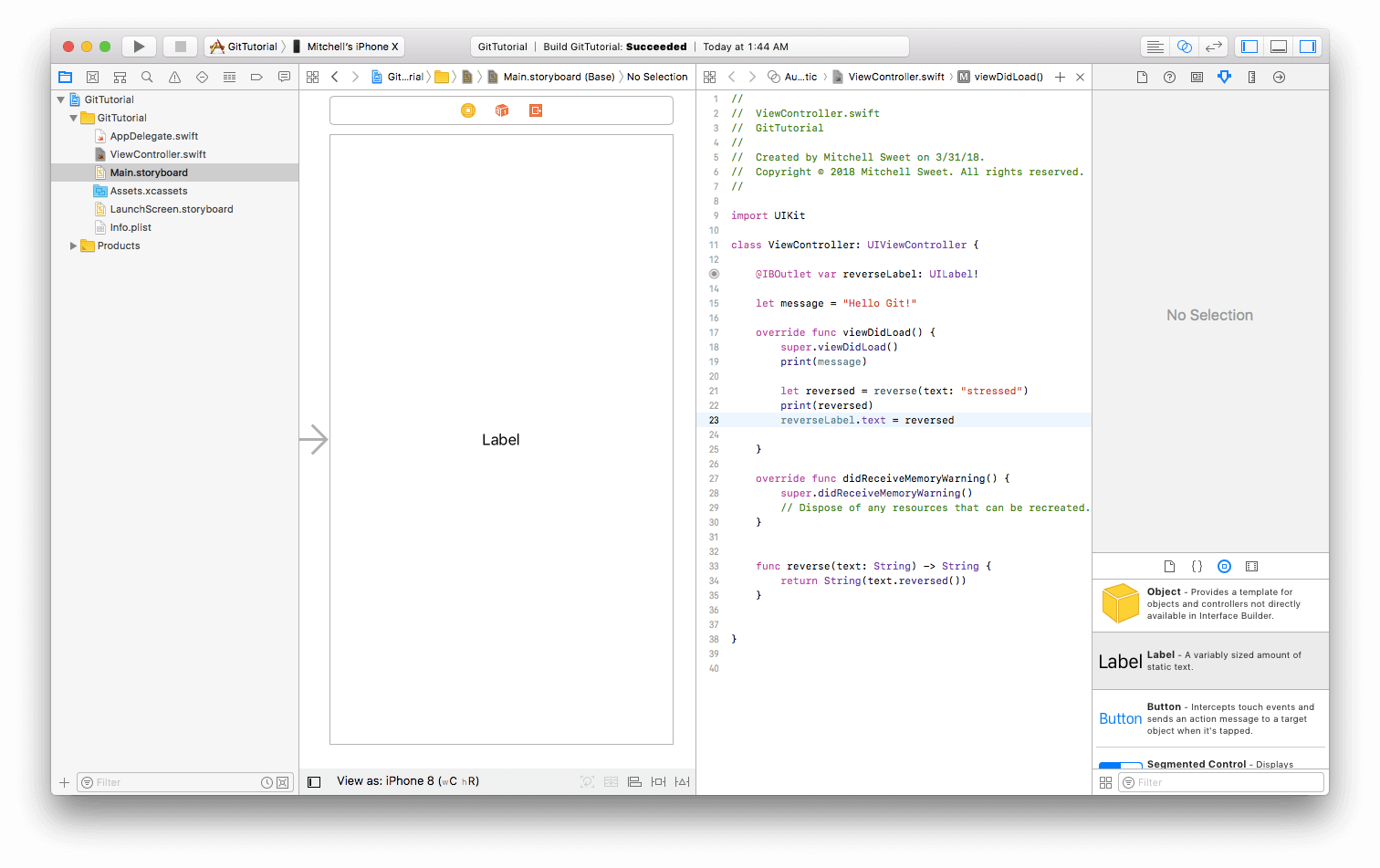Toggle the Navigator panel visibility
The image size is (1380, 868).
[1249, 47]
